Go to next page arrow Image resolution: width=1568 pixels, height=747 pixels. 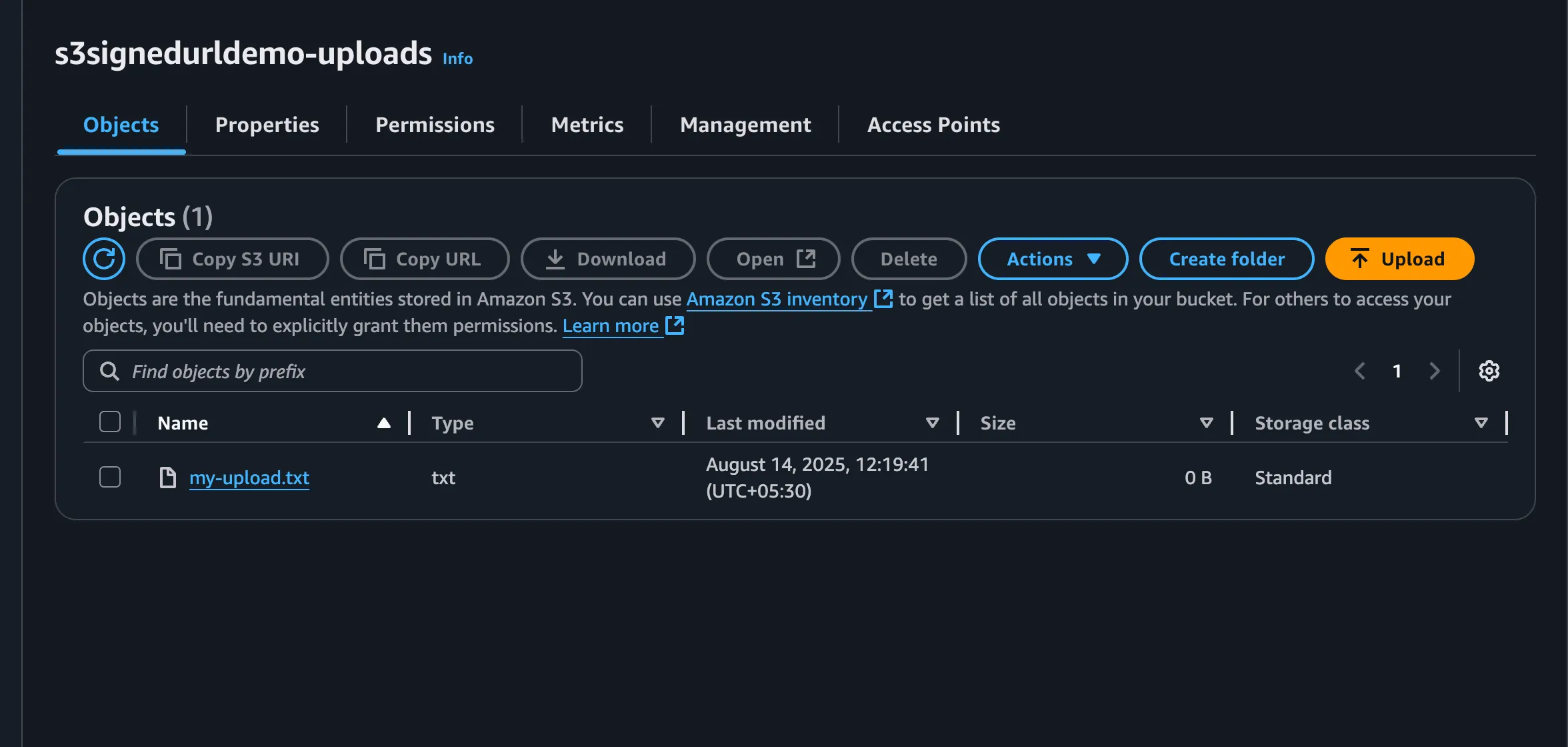click(x=1435, y=371)
